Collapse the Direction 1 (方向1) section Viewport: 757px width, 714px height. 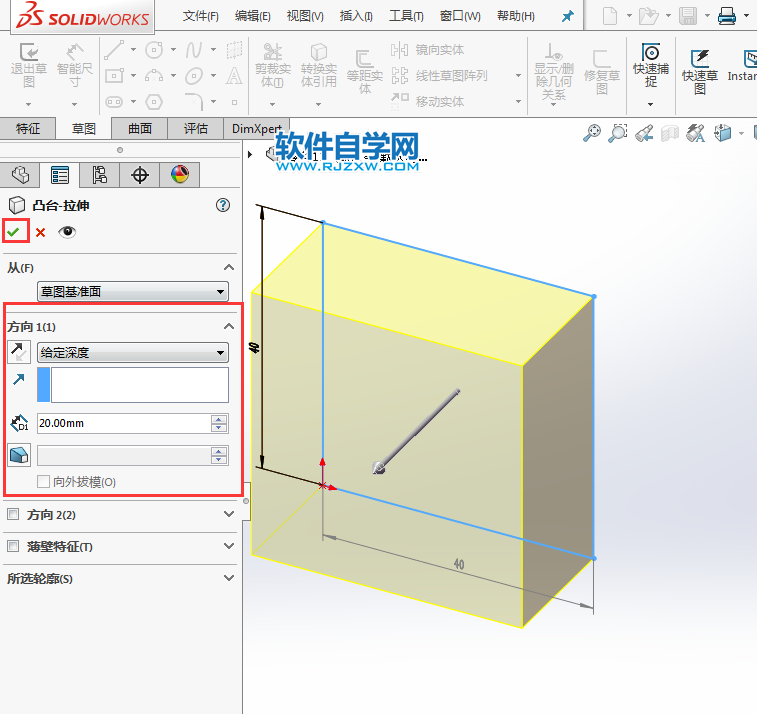click(229, 326)
